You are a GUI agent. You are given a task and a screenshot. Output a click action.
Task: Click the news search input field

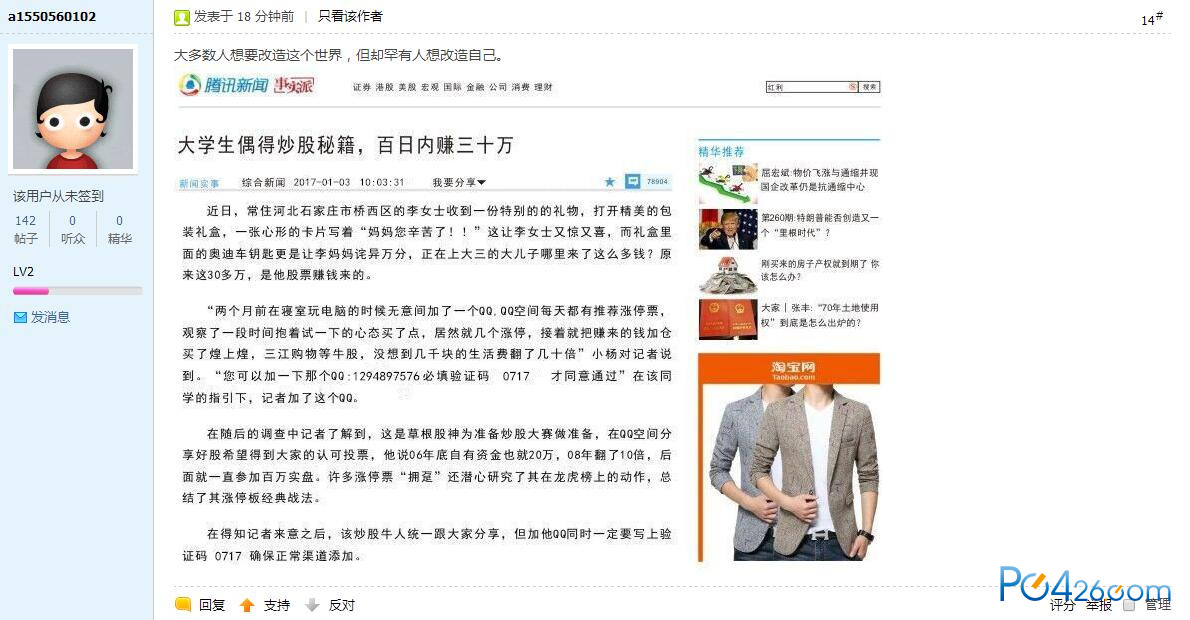(812, 87)
